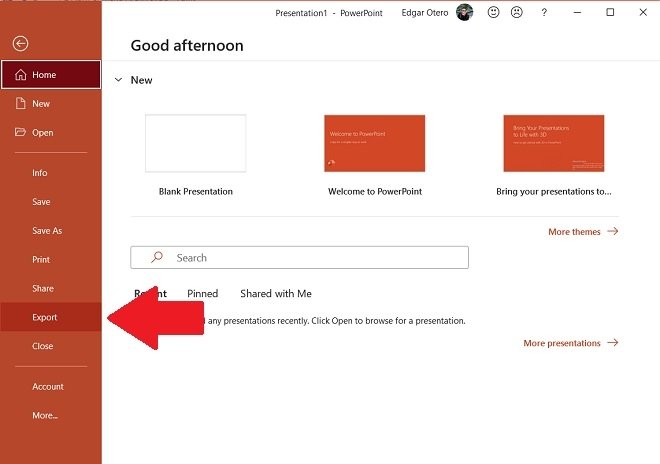Click inside the Search input field
This screenshot has height=464, width=660.
[299, 257]
